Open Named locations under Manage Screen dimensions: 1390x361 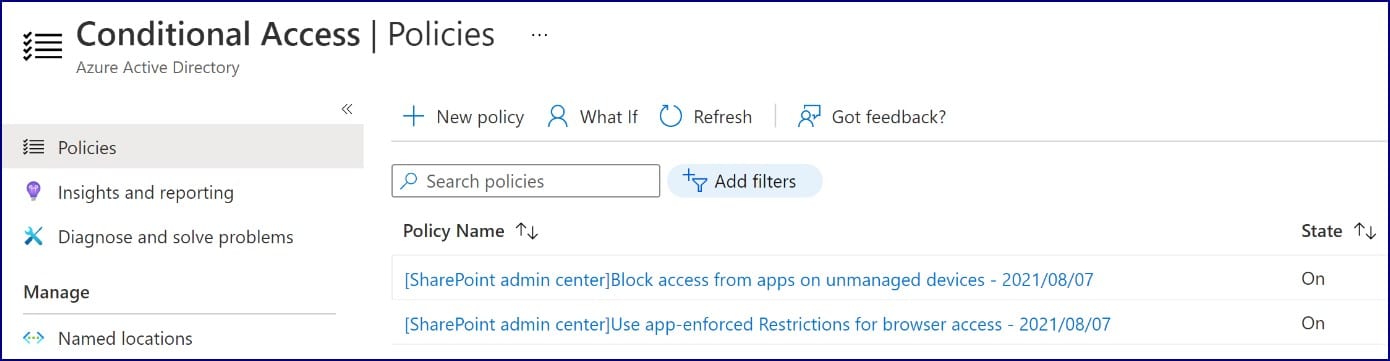click(125, 338)
